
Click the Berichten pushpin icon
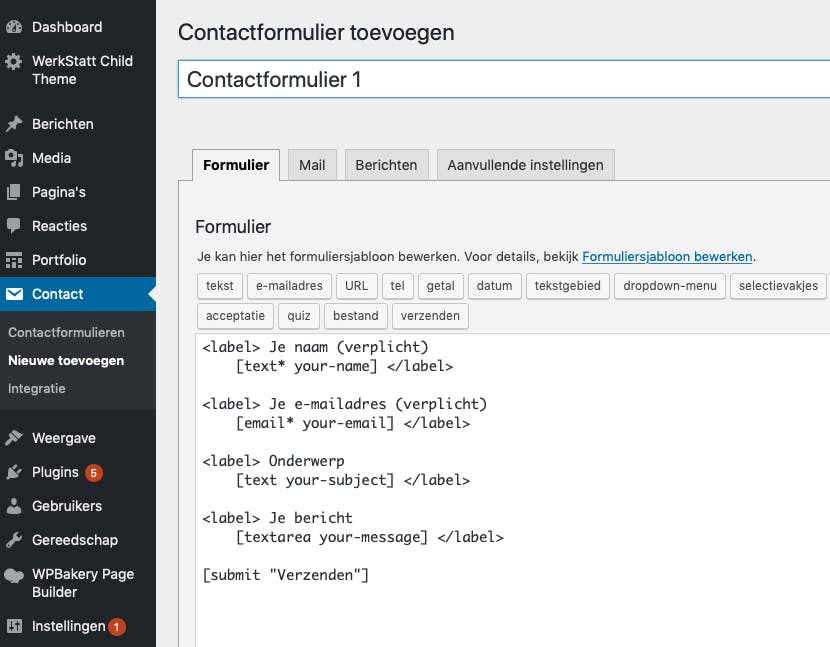click(x=14, y=124)
